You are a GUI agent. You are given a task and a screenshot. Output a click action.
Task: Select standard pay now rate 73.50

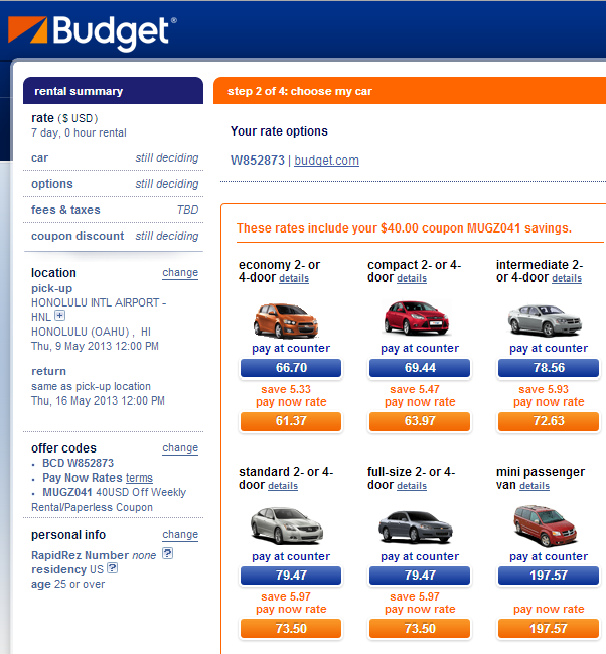(291, 629)
